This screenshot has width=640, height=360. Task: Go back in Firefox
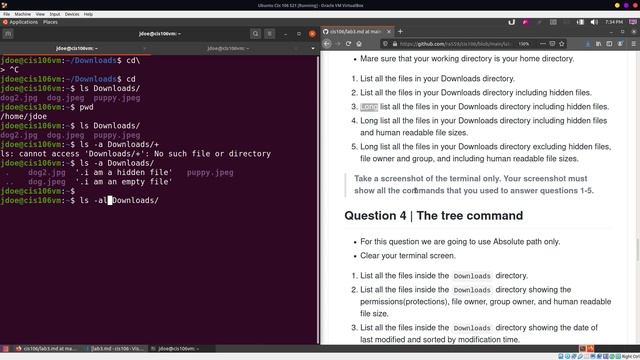[327, 44]
